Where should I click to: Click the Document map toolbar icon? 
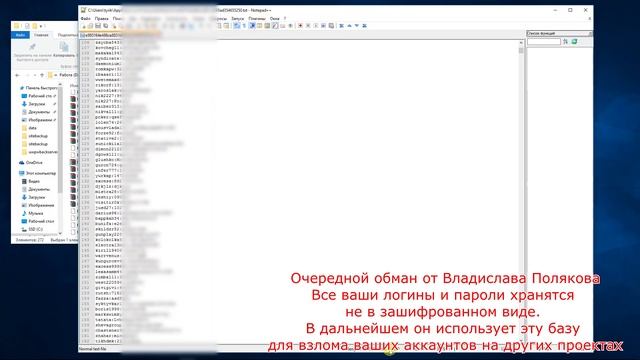267,26
